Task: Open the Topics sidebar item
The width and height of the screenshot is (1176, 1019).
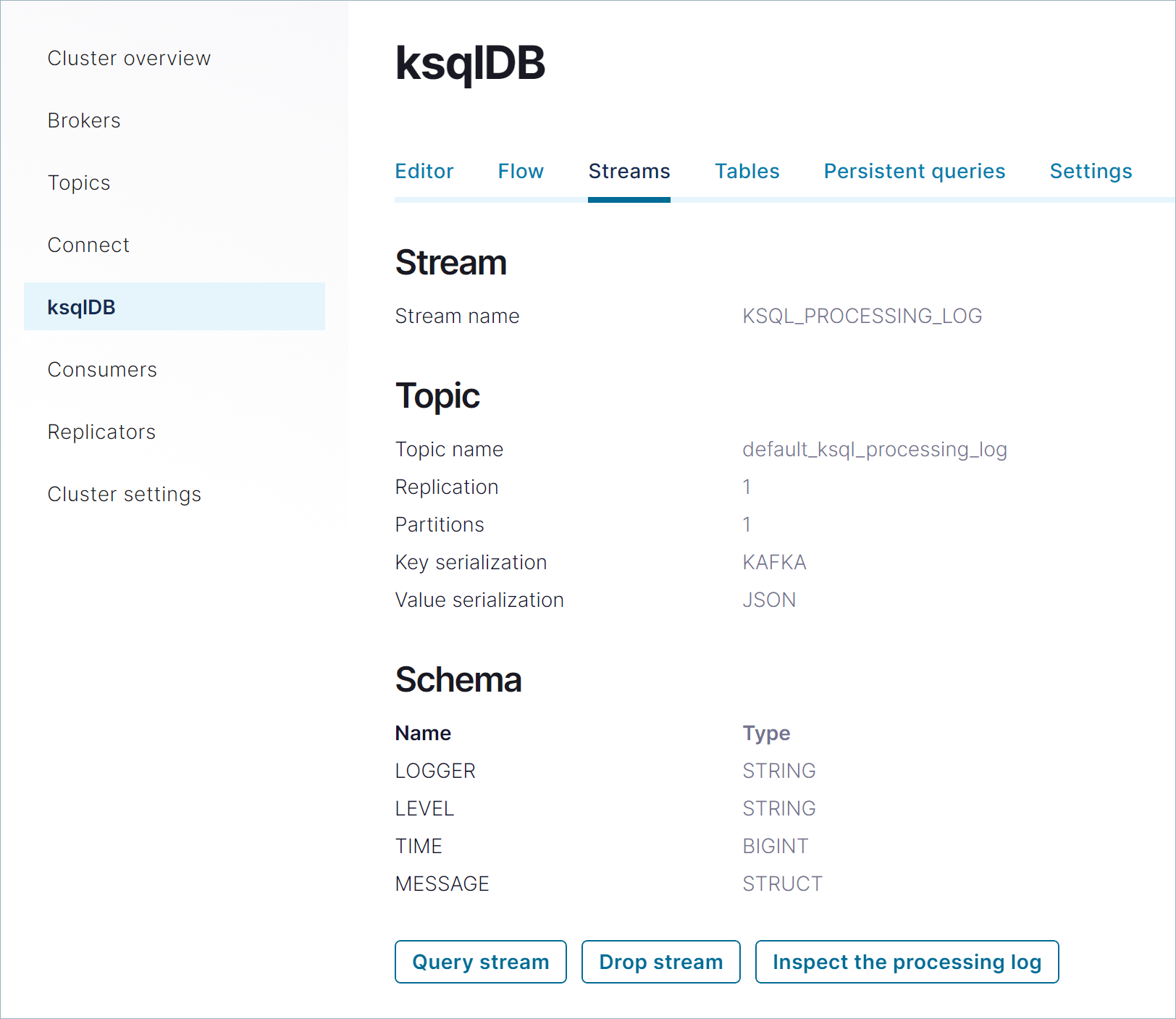Action: [x=79, y=183]
